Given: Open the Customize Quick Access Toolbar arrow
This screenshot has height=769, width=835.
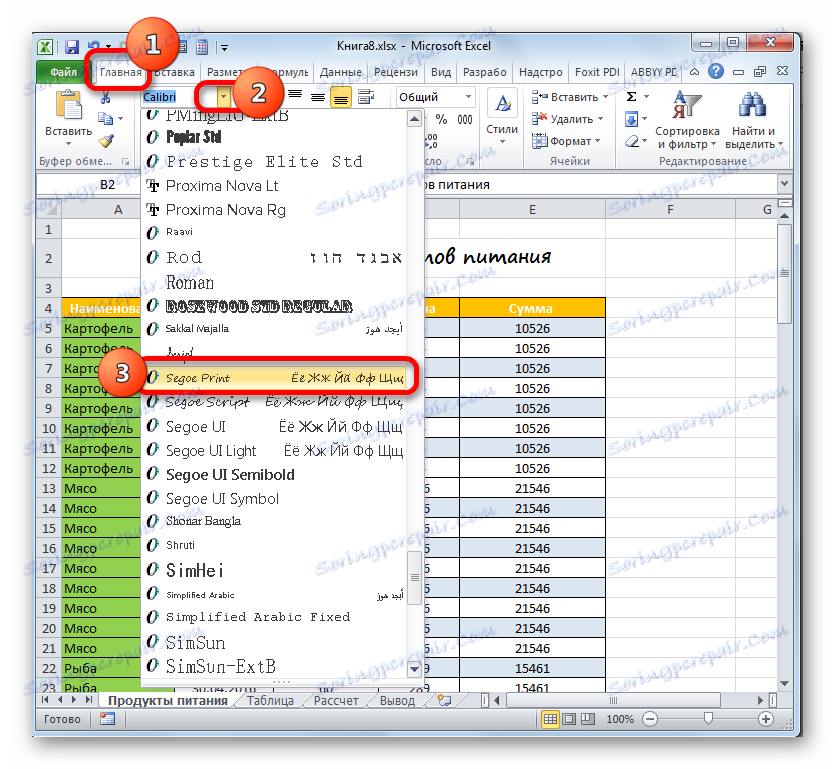Looking at the screenshot, I should 225,47.
